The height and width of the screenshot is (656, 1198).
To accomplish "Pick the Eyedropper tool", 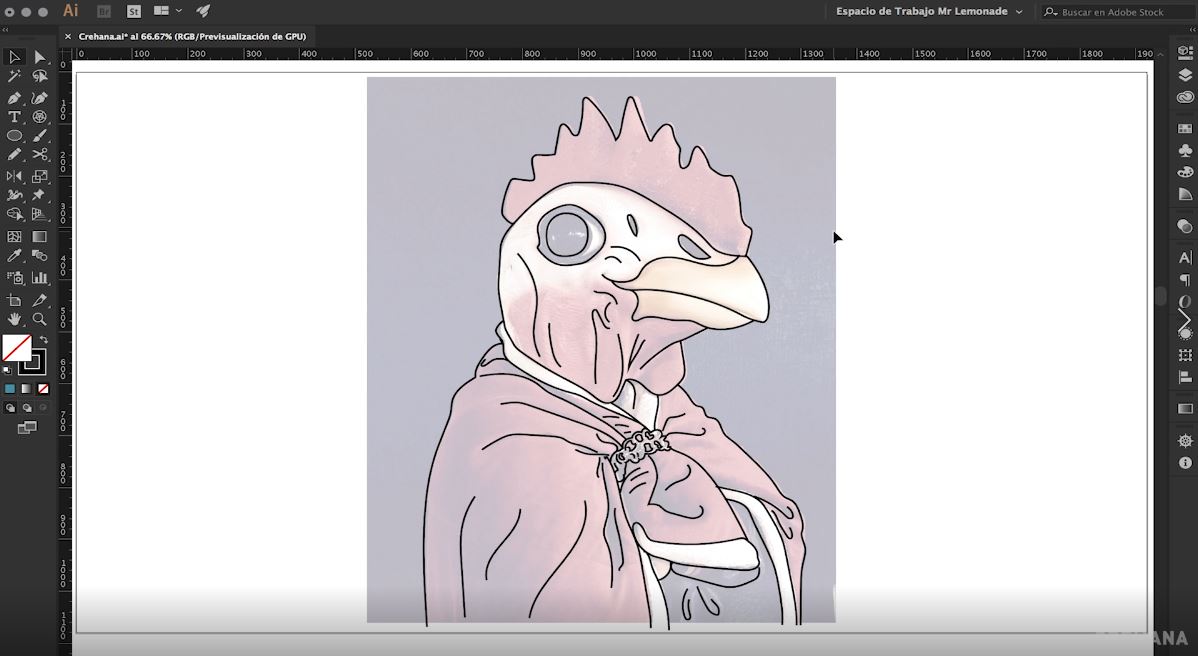I will point(14,256).
